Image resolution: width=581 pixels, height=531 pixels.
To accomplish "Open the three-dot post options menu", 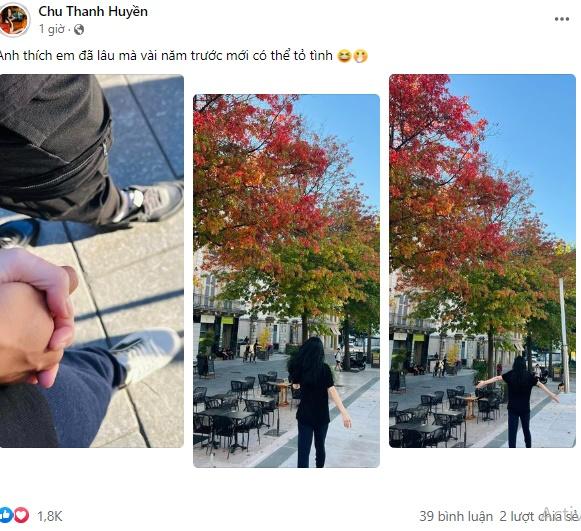I will point(562,19).
